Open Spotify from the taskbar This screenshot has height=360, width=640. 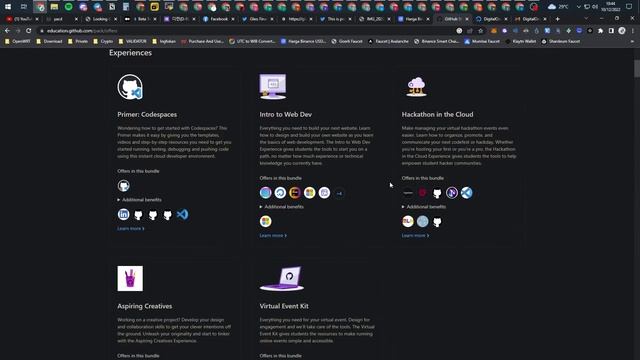(x=69, y=7)
